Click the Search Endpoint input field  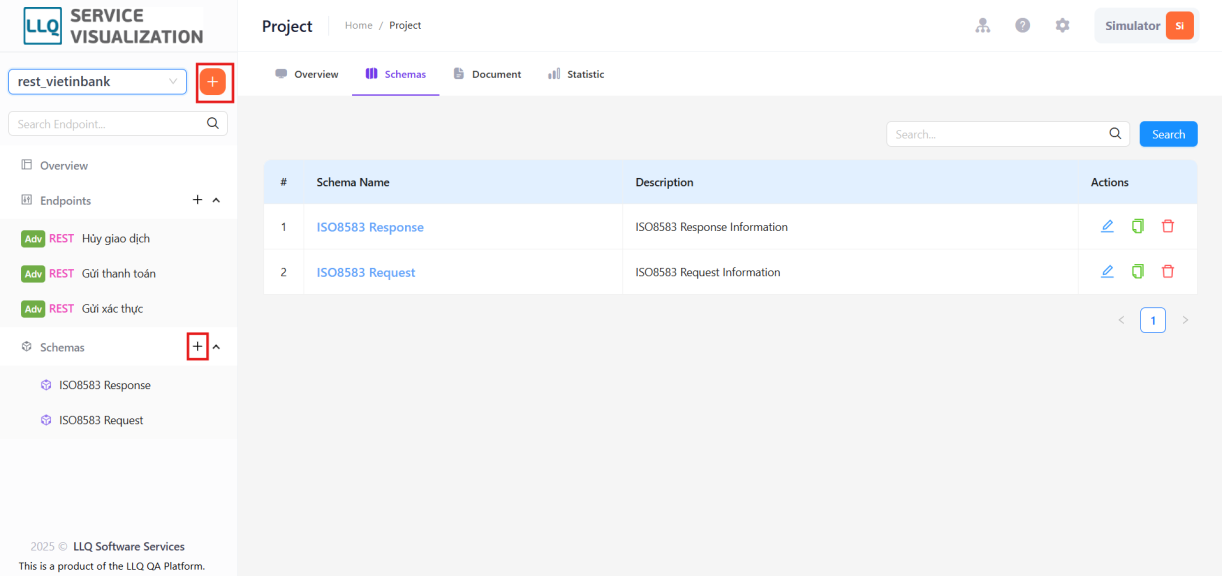click(x=118, y=124)
